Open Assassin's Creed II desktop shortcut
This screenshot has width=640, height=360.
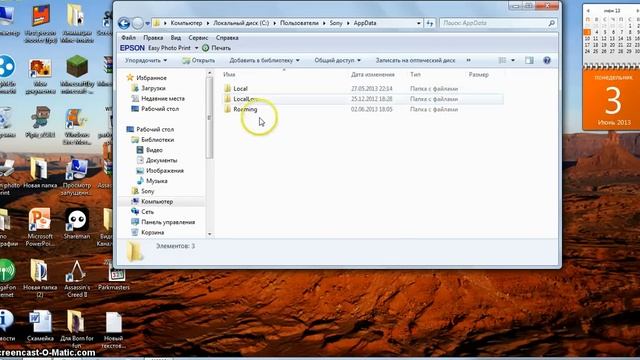click(x=77, y=279)
